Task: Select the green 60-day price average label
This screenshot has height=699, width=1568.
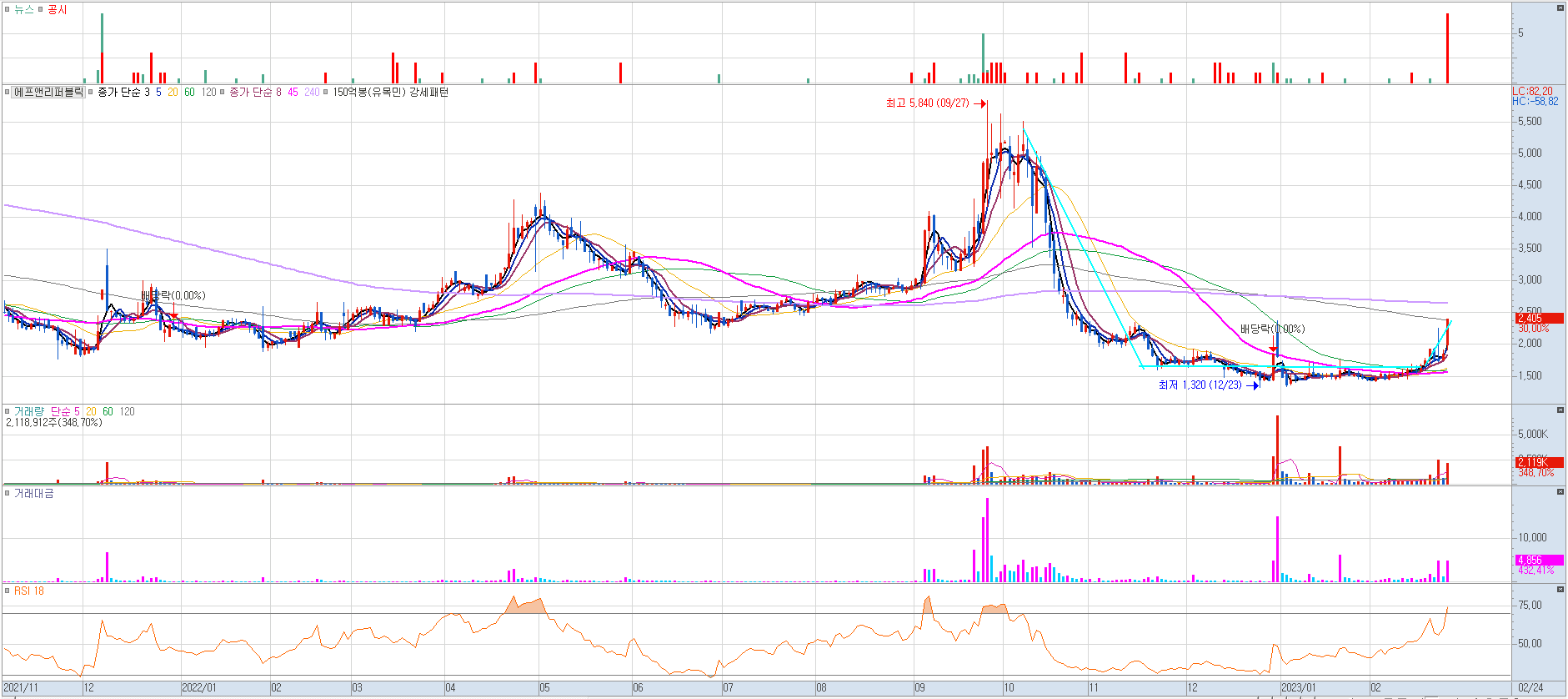Action: tap(189, 92)
